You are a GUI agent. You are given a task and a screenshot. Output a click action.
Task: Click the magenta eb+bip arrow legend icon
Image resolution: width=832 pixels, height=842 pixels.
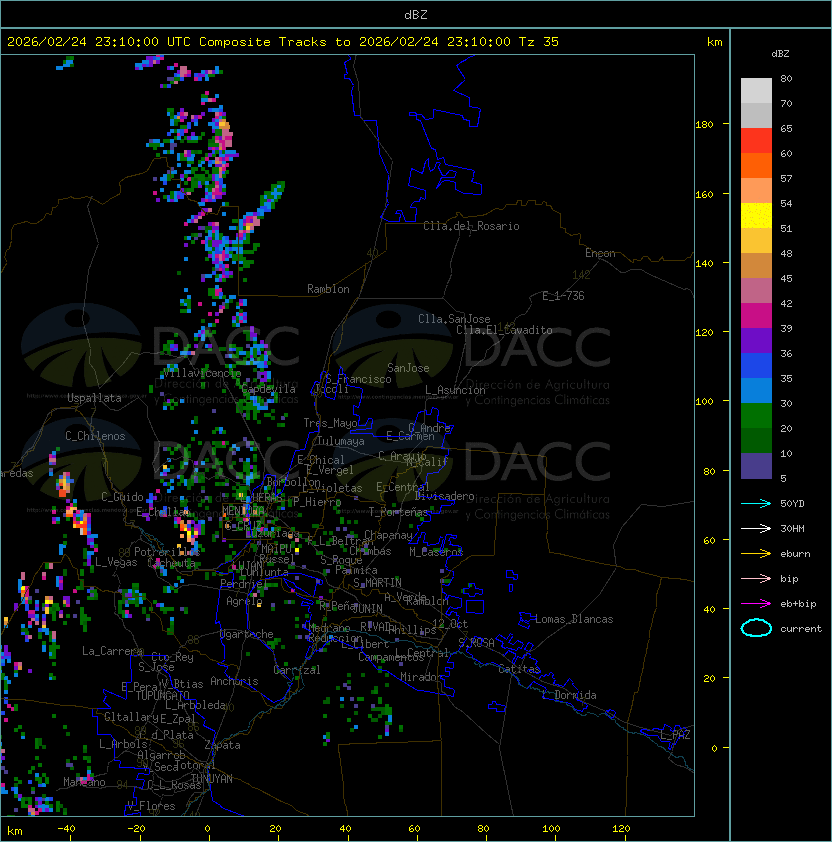point(756,604)
